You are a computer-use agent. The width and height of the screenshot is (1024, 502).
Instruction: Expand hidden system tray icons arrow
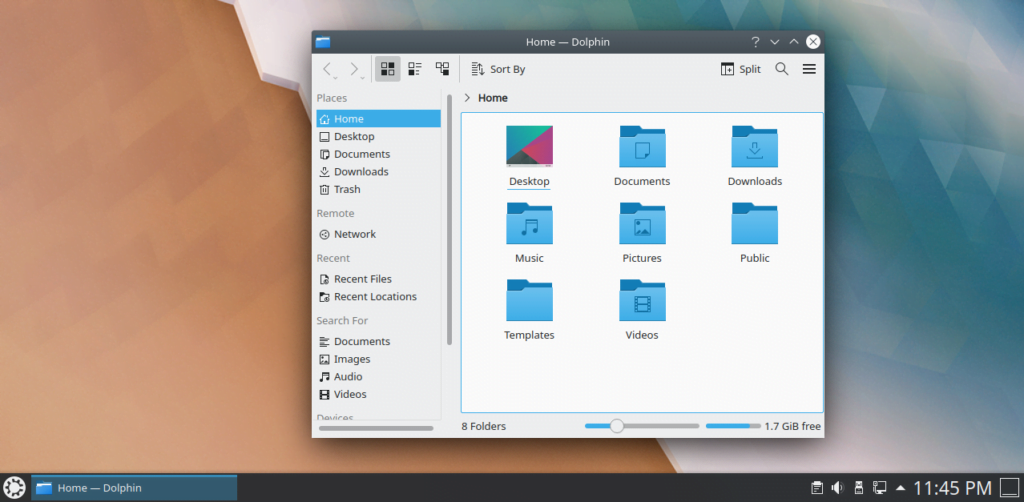(901, 488)
